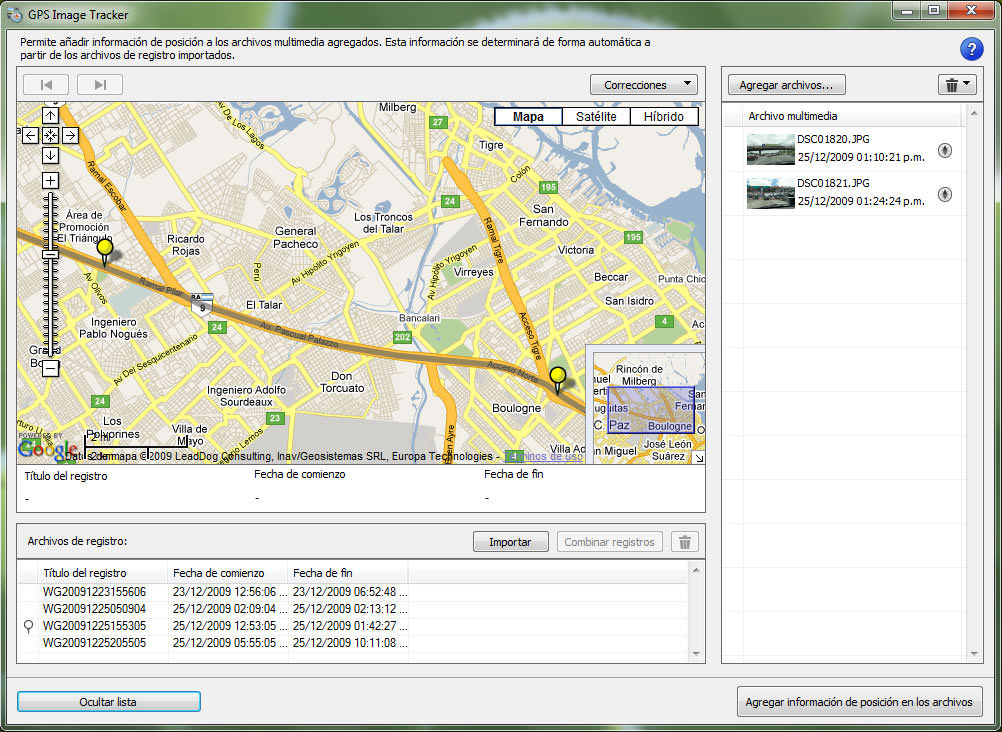Click the Archivo multimedia column header

(x=852, y=116)
